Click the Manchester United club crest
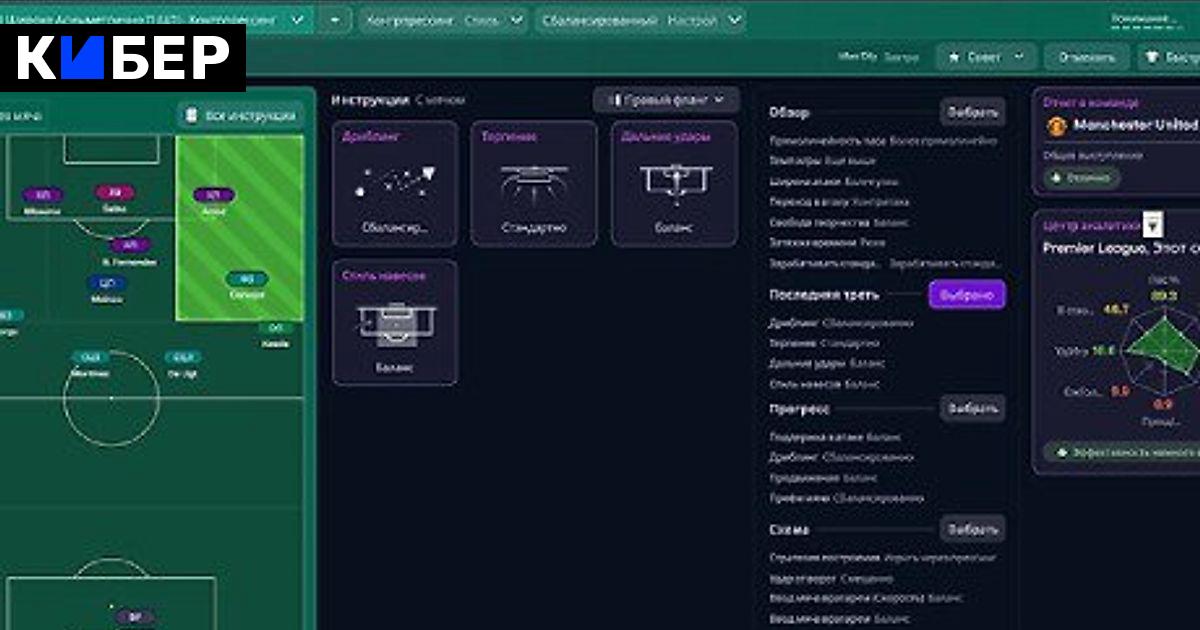1200x630 pixels. [x=1056, y=126]
